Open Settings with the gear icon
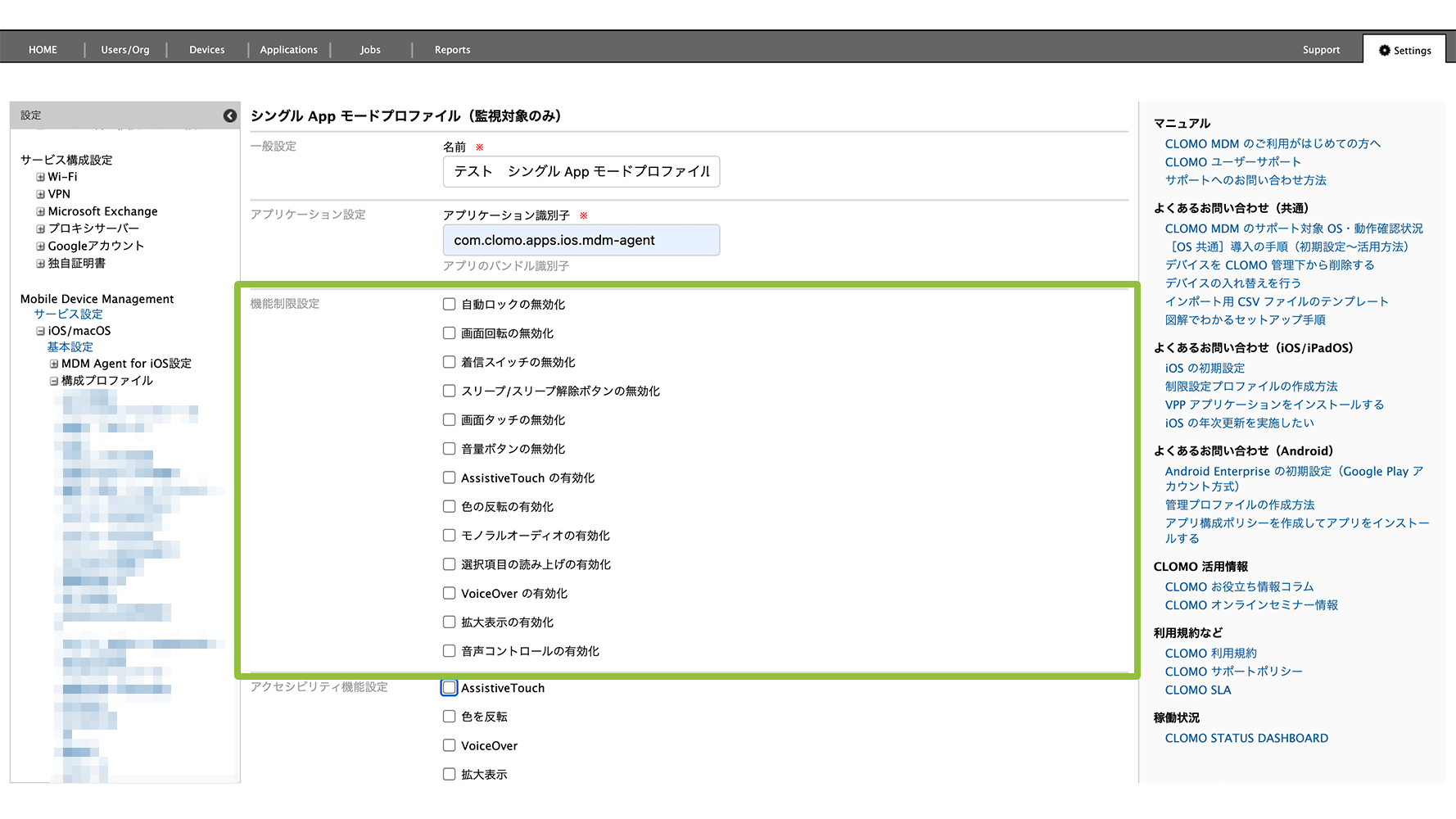The image size is (1456, 819). coord(1404,50)
